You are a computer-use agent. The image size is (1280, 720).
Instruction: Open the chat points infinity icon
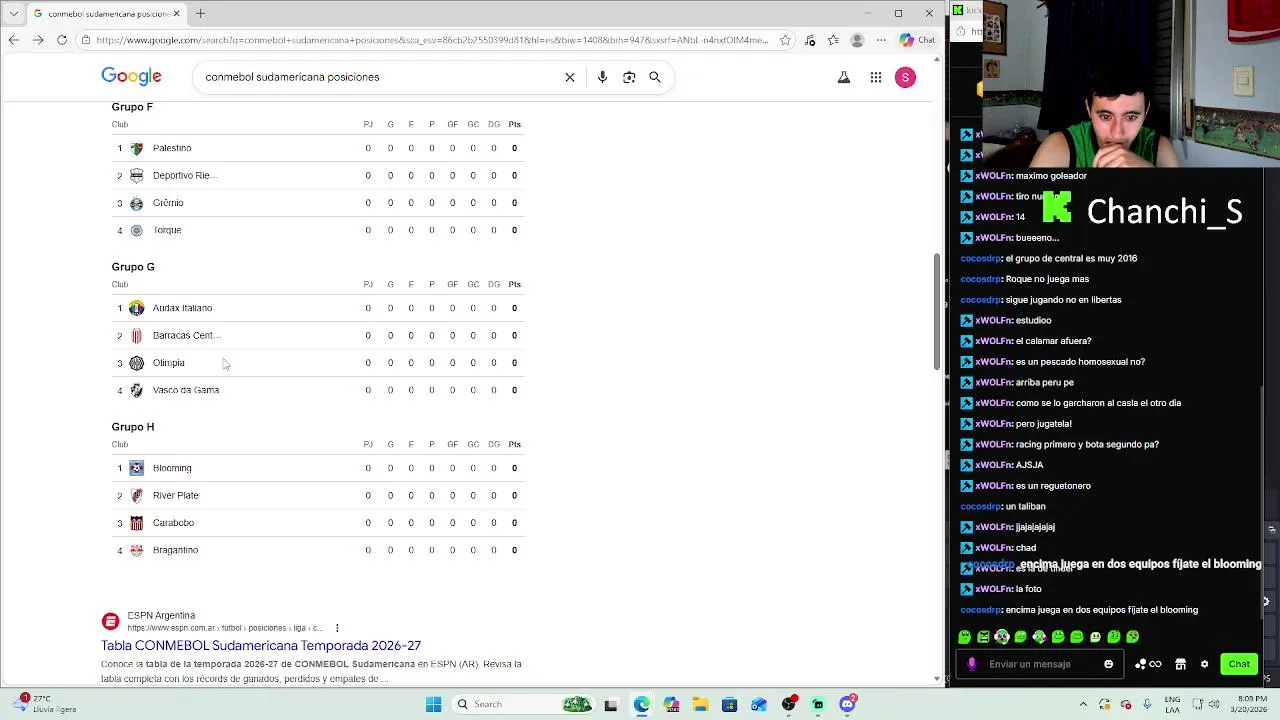pos(1148,664)
